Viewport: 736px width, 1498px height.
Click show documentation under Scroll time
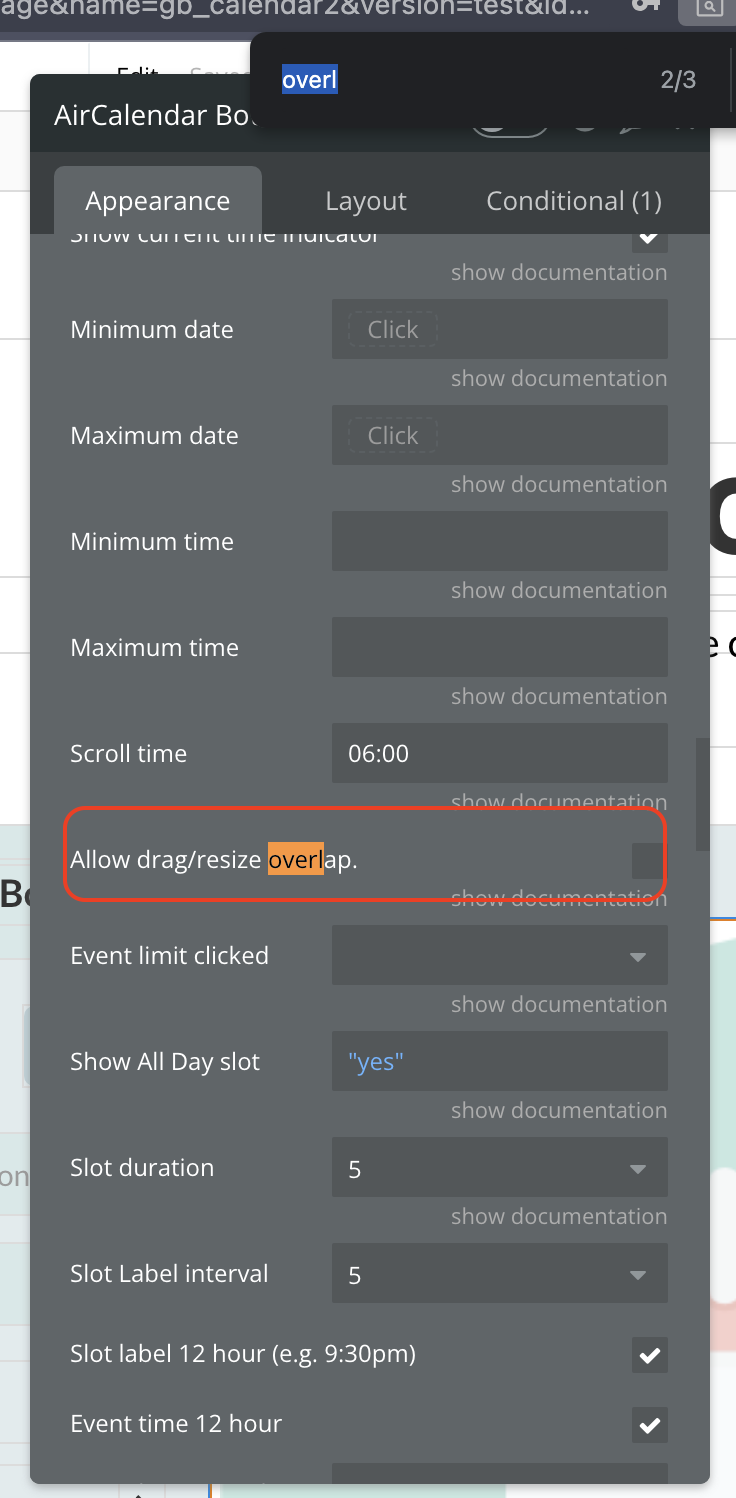pyautogui.click(x=558, y=801)
